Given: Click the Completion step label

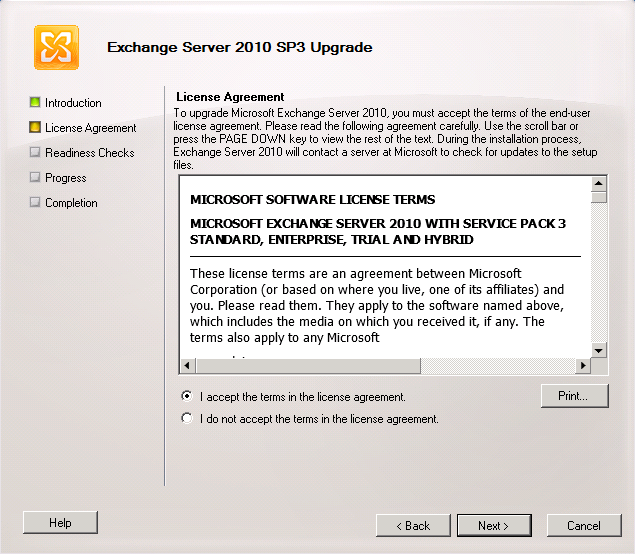Looking at the screenshot, I should [71, 203].
